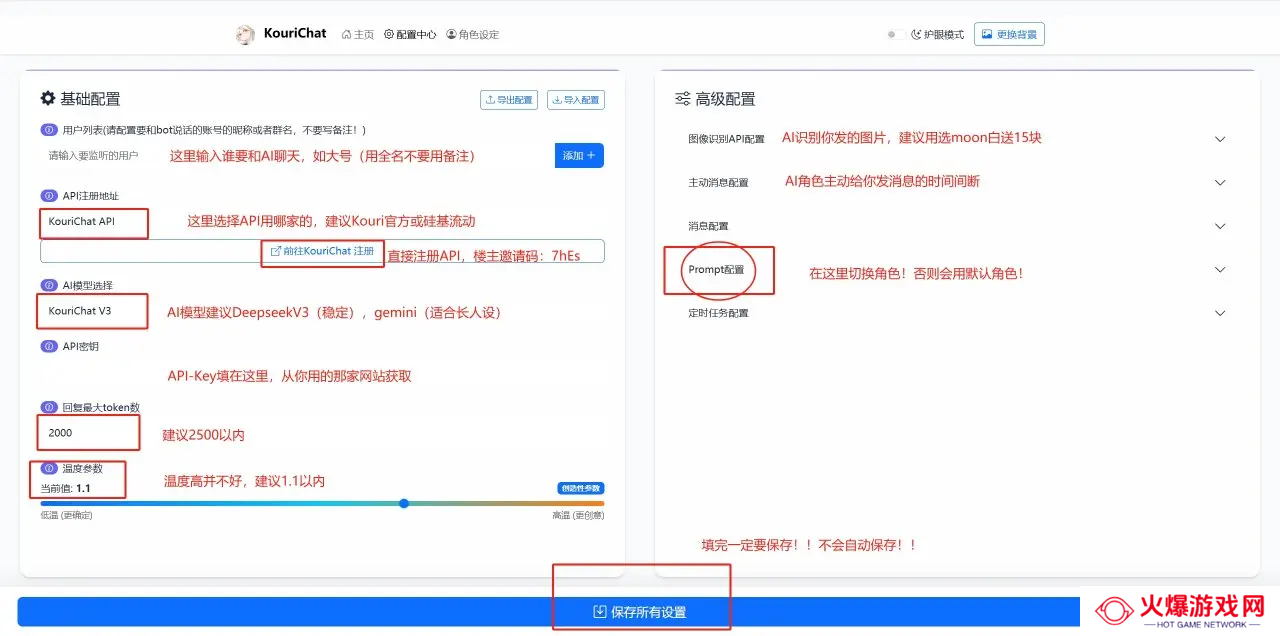Click KouriChat brand title
The width and height of the screenshot is (1280, 636).
(295, 33)
